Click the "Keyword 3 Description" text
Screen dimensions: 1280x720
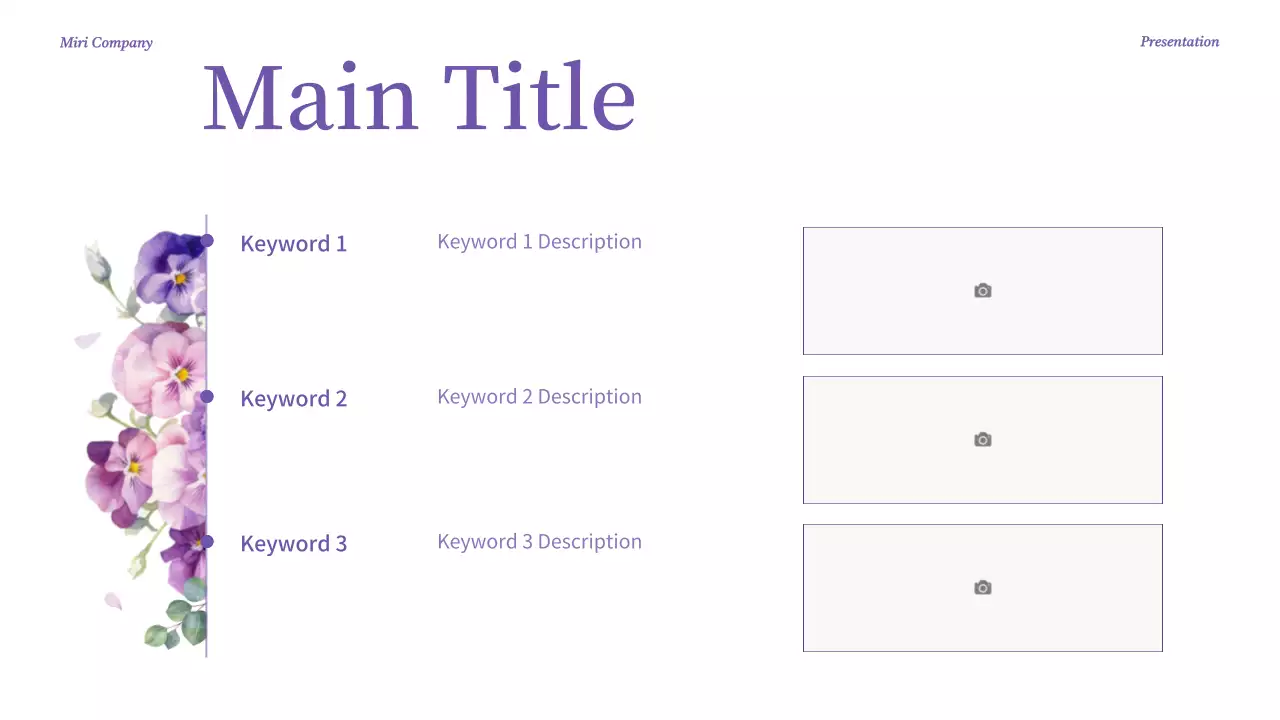pos(539,542)
